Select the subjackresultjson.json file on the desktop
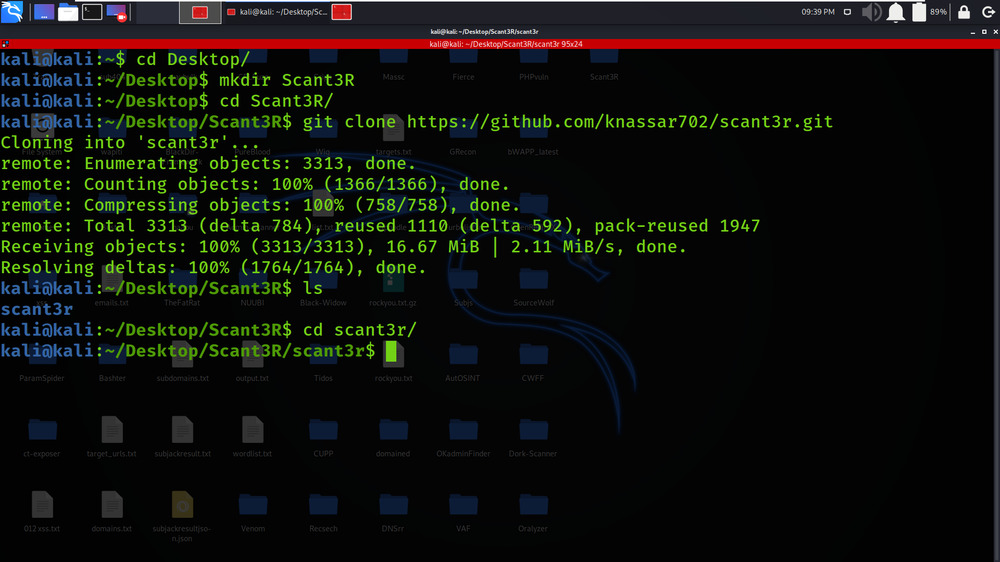Screen dimensions: 1000x562 tap(182, 515)
